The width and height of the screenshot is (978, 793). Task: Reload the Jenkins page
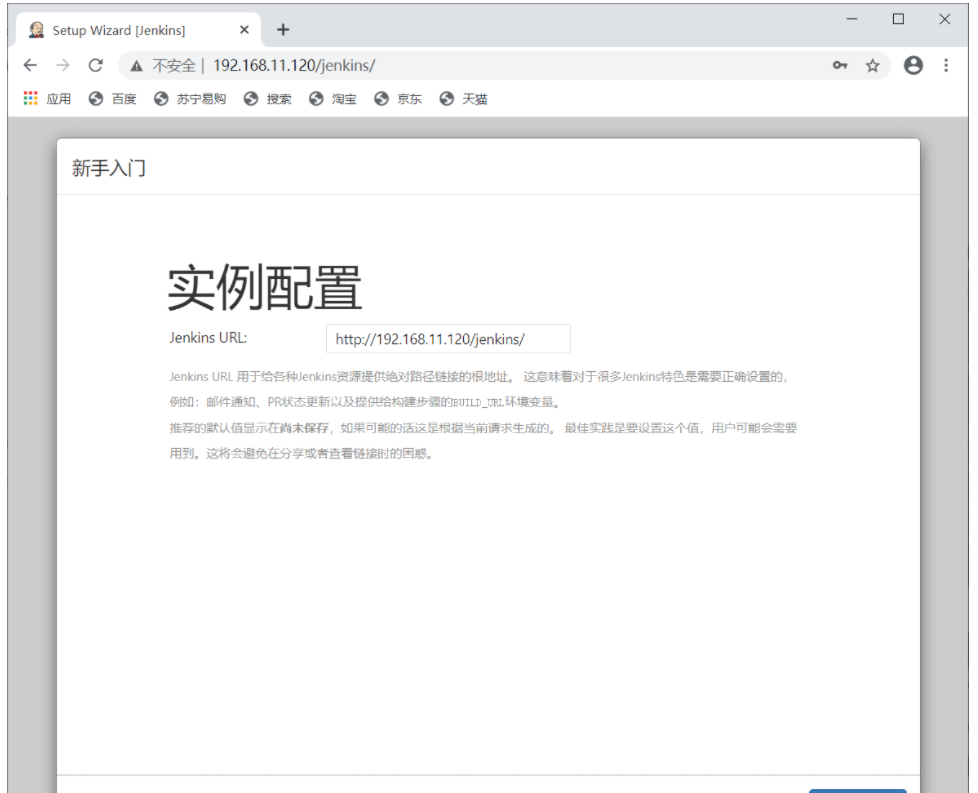pyautogui.click(x=95, y=65)
